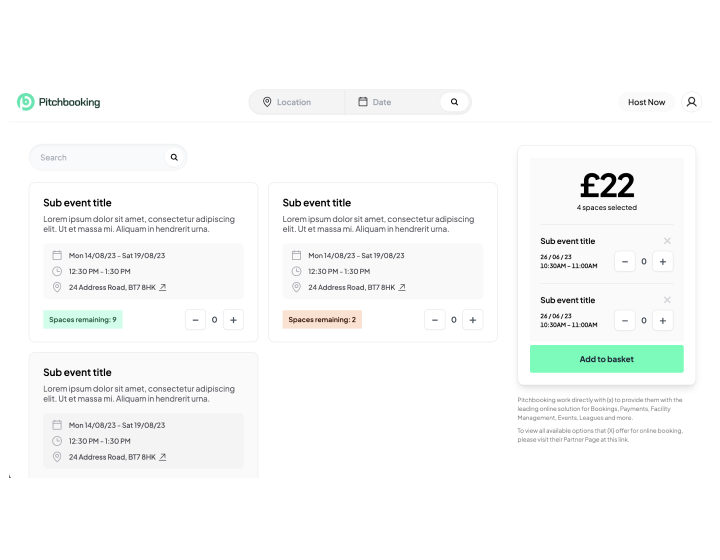
Task: Open address link icon in third event card
Action: (163, 457)
